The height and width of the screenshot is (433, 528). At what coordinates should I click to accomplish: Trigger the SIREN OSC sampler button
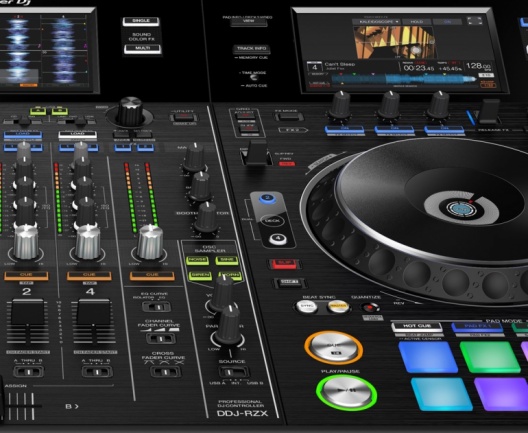click(x=200, y=275)
